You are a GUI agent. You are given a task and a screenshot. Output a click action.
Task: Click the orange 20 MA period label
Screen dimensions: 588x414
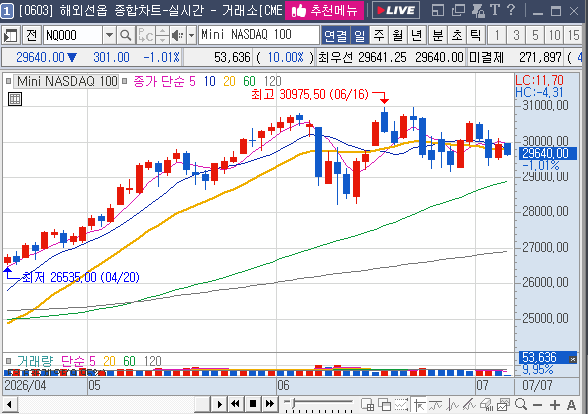click(x=229, y=81)
